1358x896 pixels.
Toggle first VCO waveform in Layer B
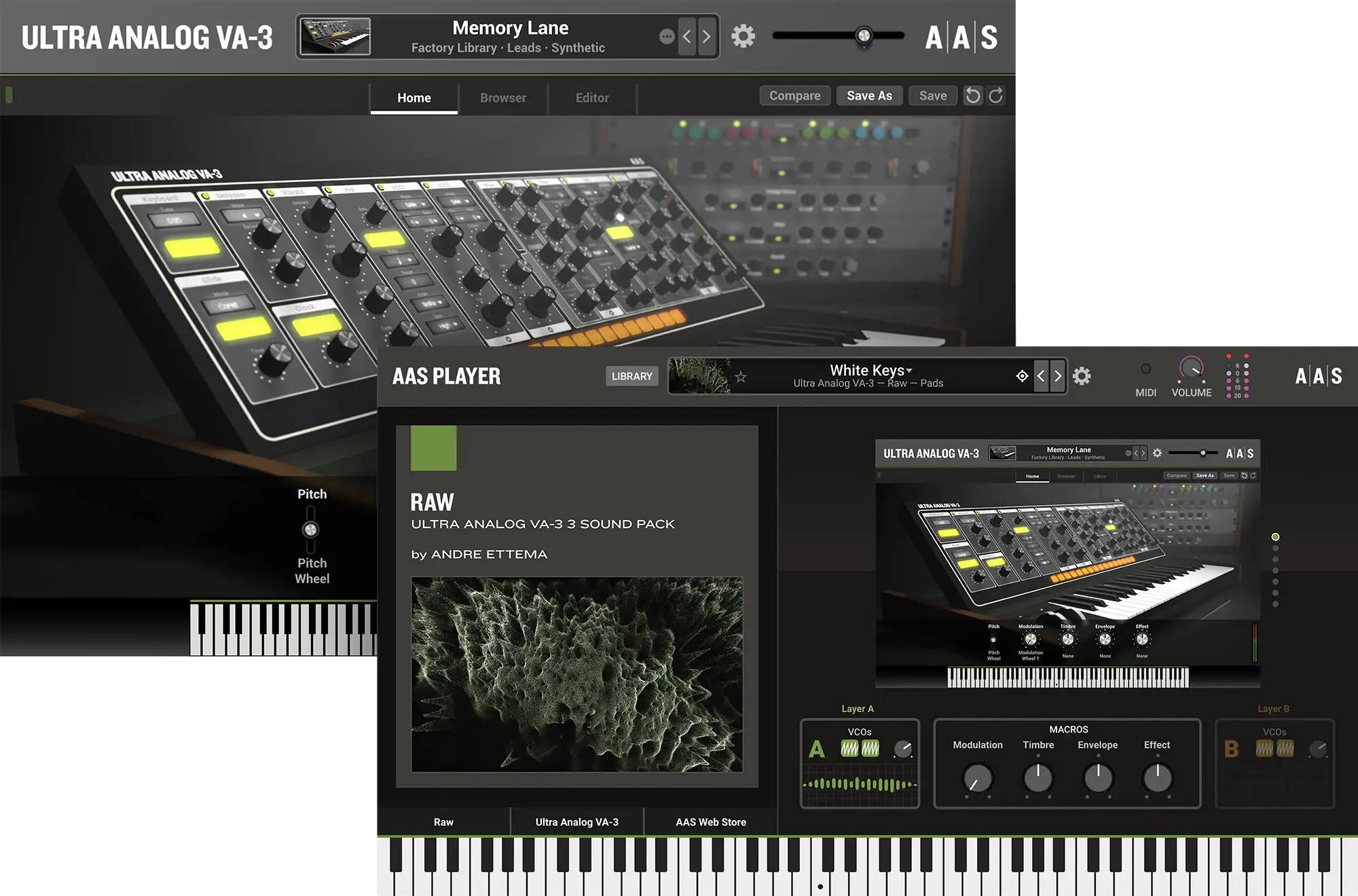click(x=1264, y=749)
